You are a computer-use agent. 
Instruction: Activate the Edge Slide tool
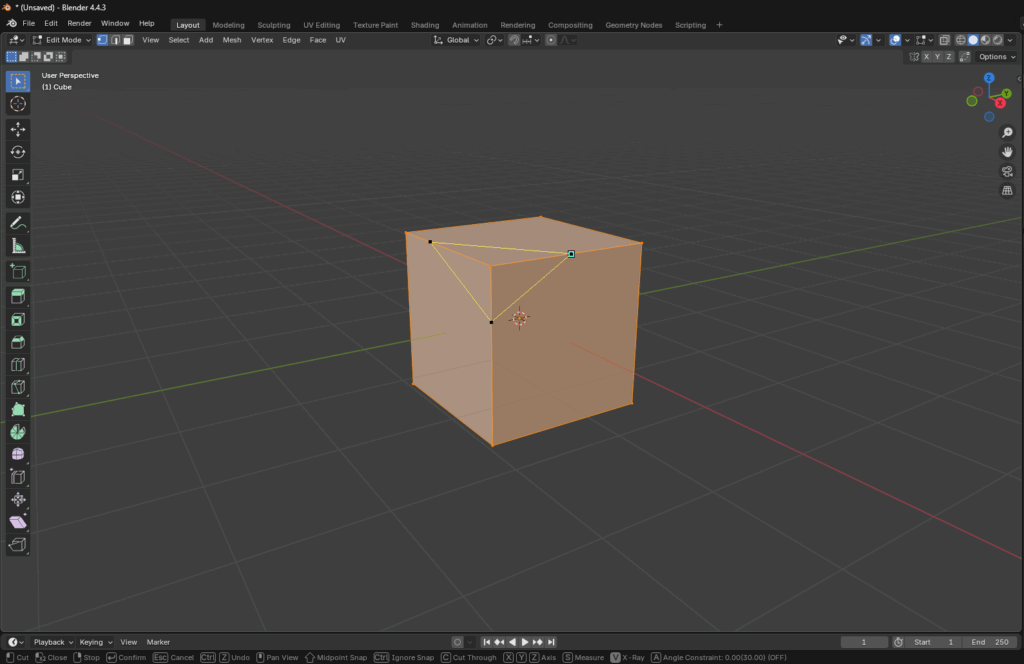coord(18,477)
